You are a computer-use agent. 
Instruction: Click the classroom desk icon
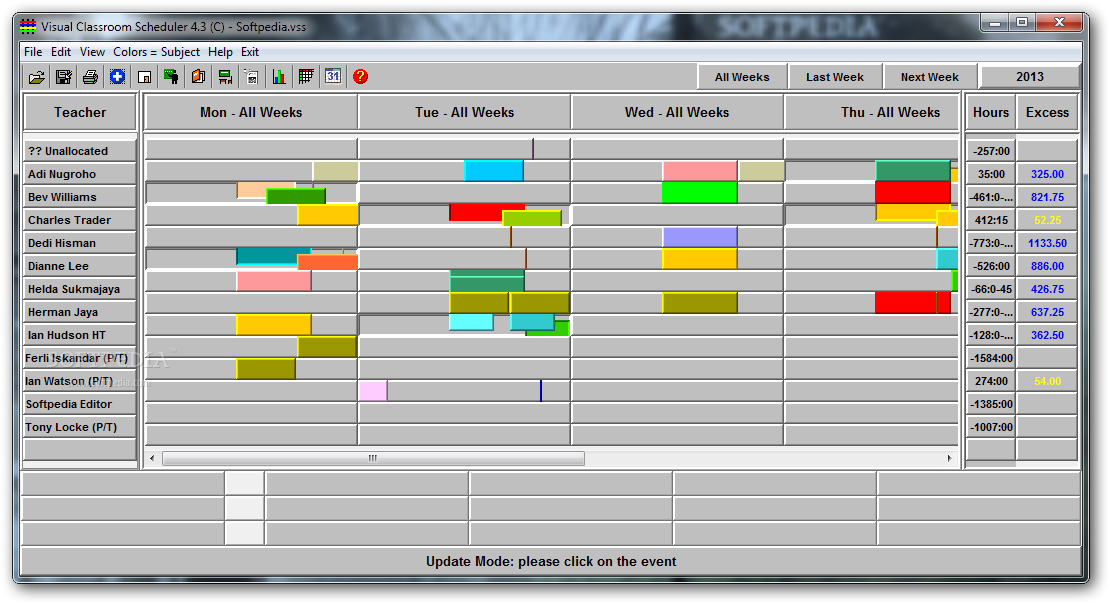point(225,76)
